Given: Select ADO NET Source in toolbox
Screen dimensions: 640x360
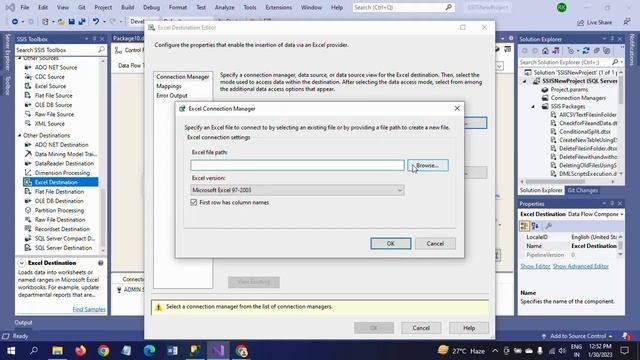Looking at the screenshot, I should (56, 67).
